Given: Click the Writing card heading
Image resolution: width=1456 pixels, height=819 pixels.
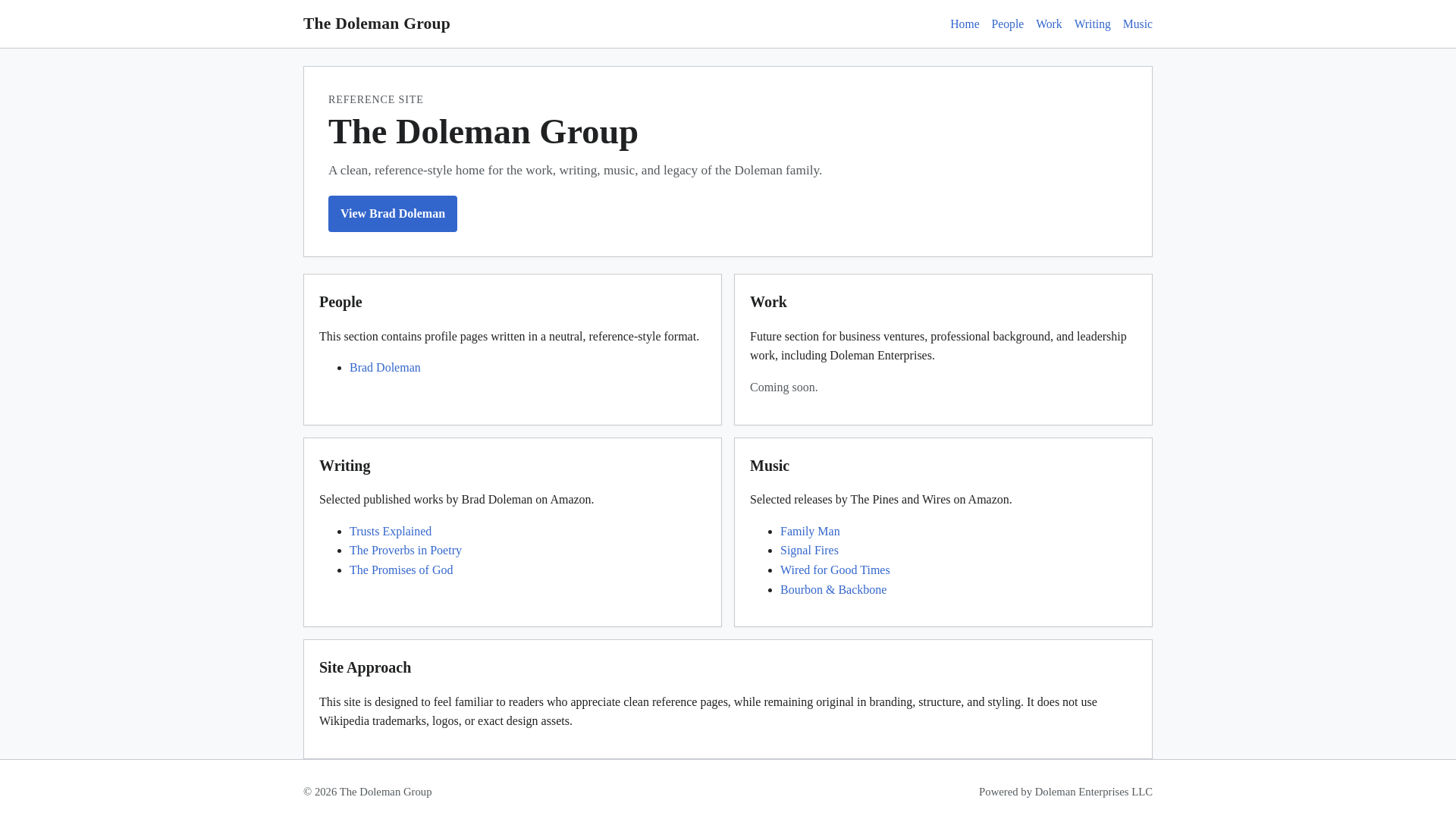Looking at the screenshot, I should pos(345,466).
